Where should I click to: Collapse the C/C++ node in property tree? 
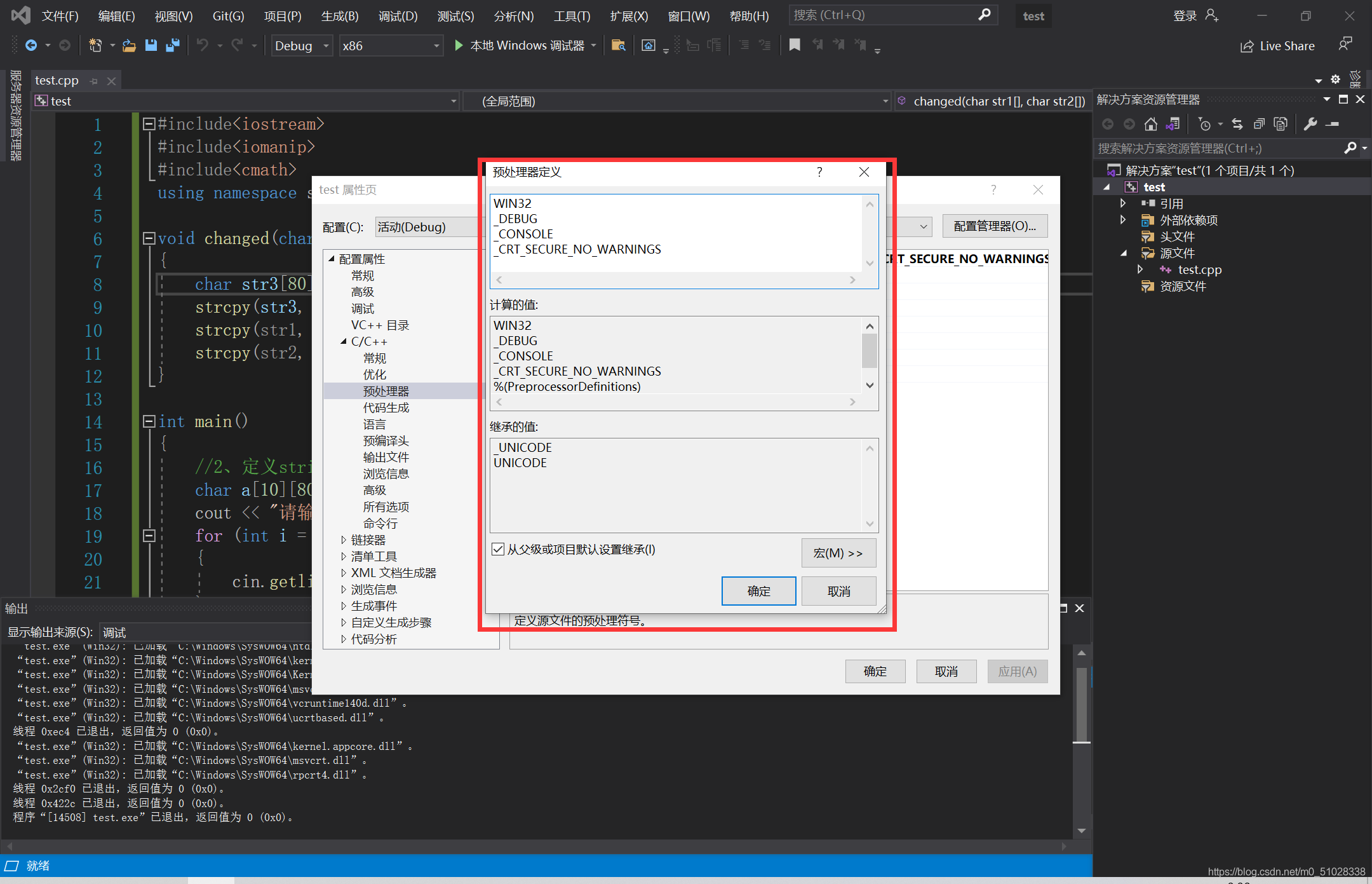pyautogui.click(x=343, y=342)
